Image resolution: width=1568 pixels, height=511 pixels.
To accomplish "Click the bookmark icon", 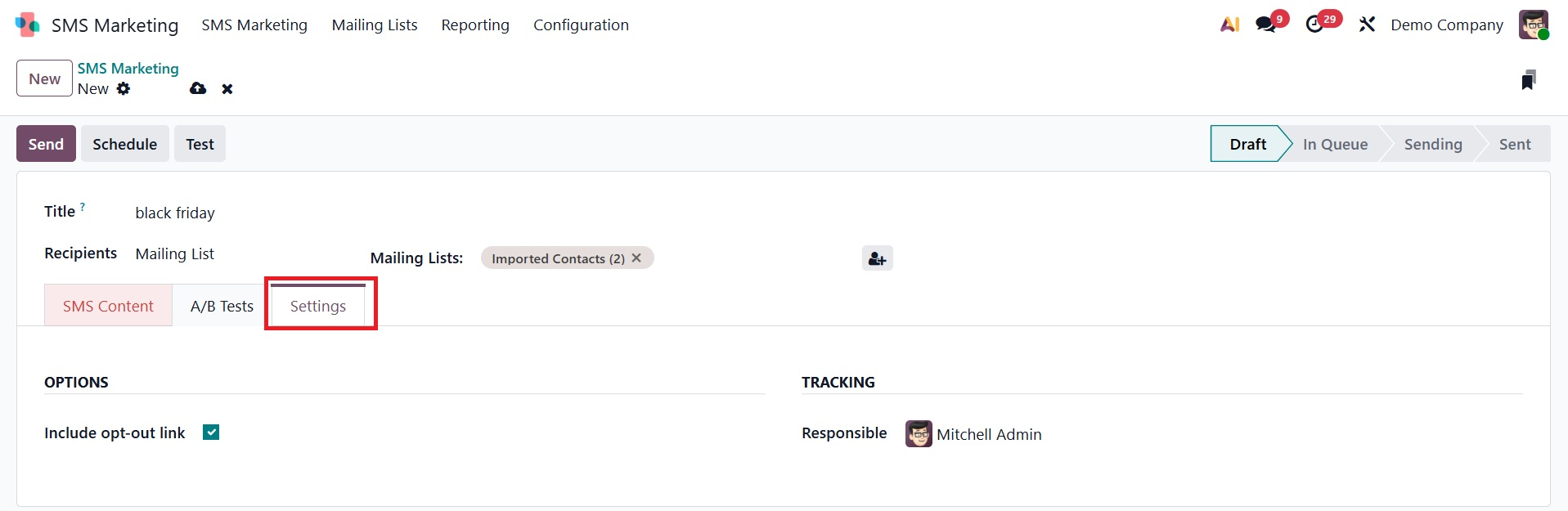I will 1528,80.
